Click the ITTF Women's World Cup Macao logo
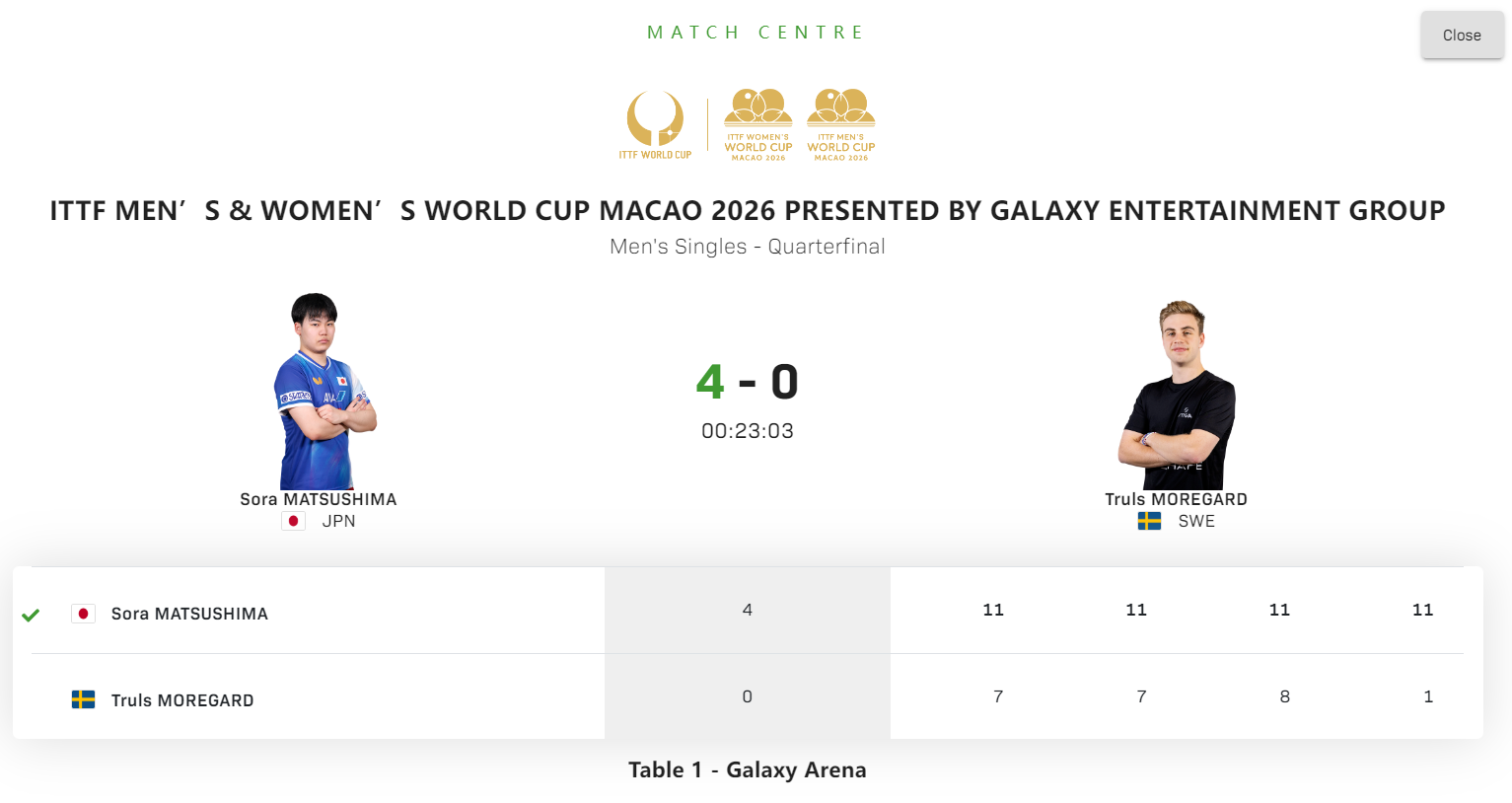Image resolution: width=1512 pixels, height=803 pixels. [x=757, y=124]
